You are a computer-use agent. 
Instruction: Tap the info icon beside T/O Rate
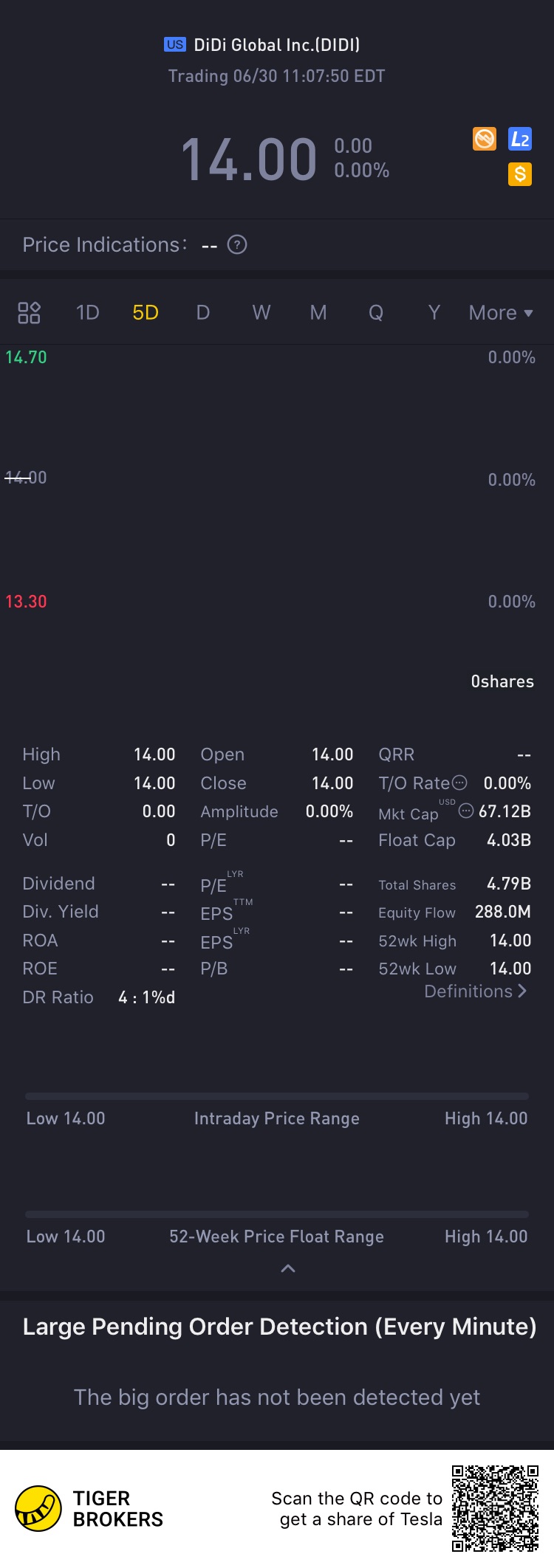click(x=459, y=783)
